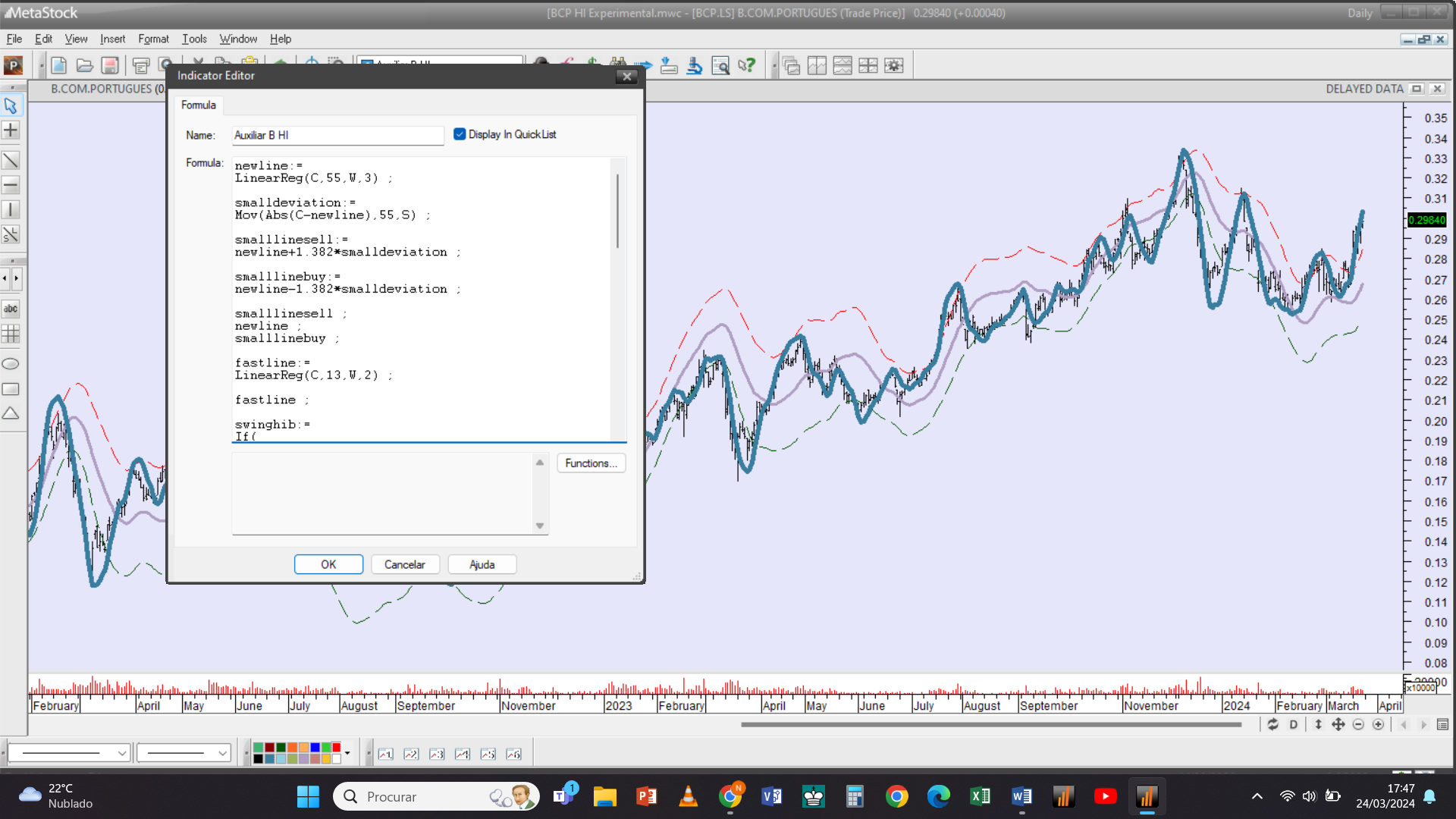Open the Functions... list
Viewport: 1456px width, 819px height.
point(591,463)
